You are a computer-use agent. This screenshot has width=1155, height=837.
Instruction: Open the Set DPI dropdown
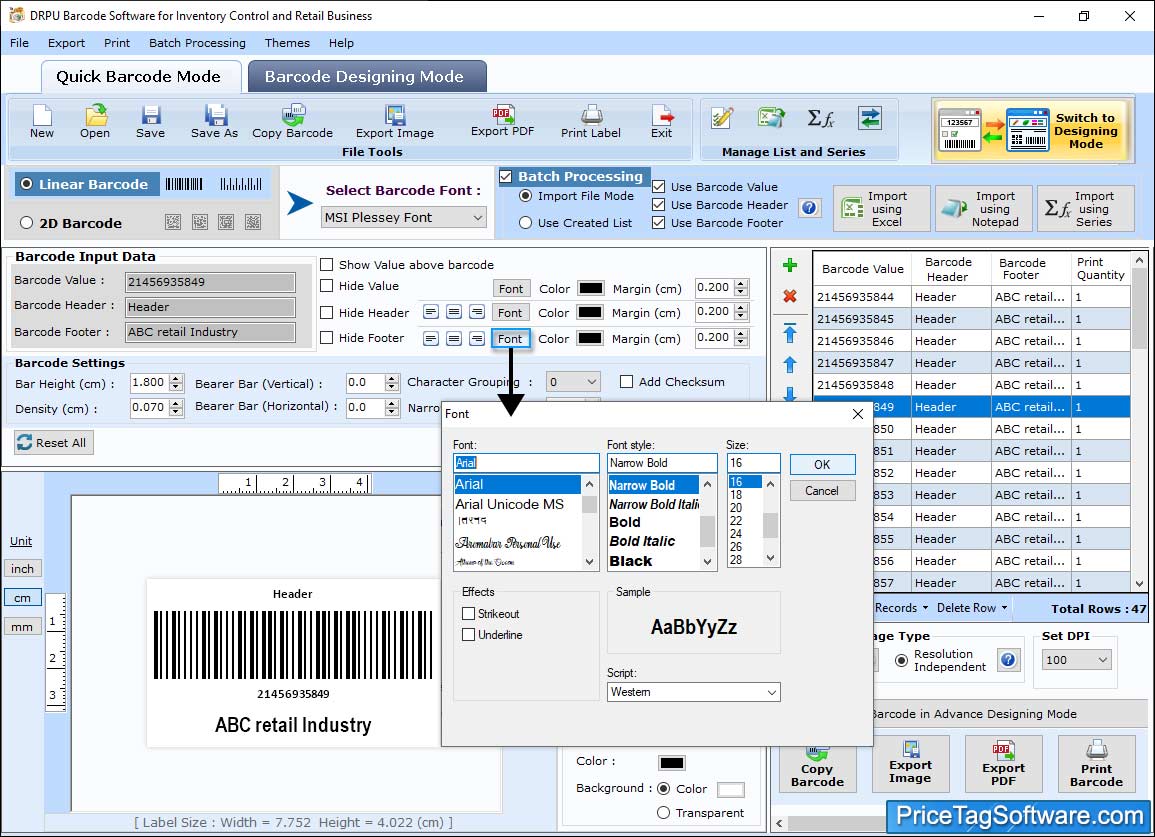pyautogui.click(x=1076, y=659)
